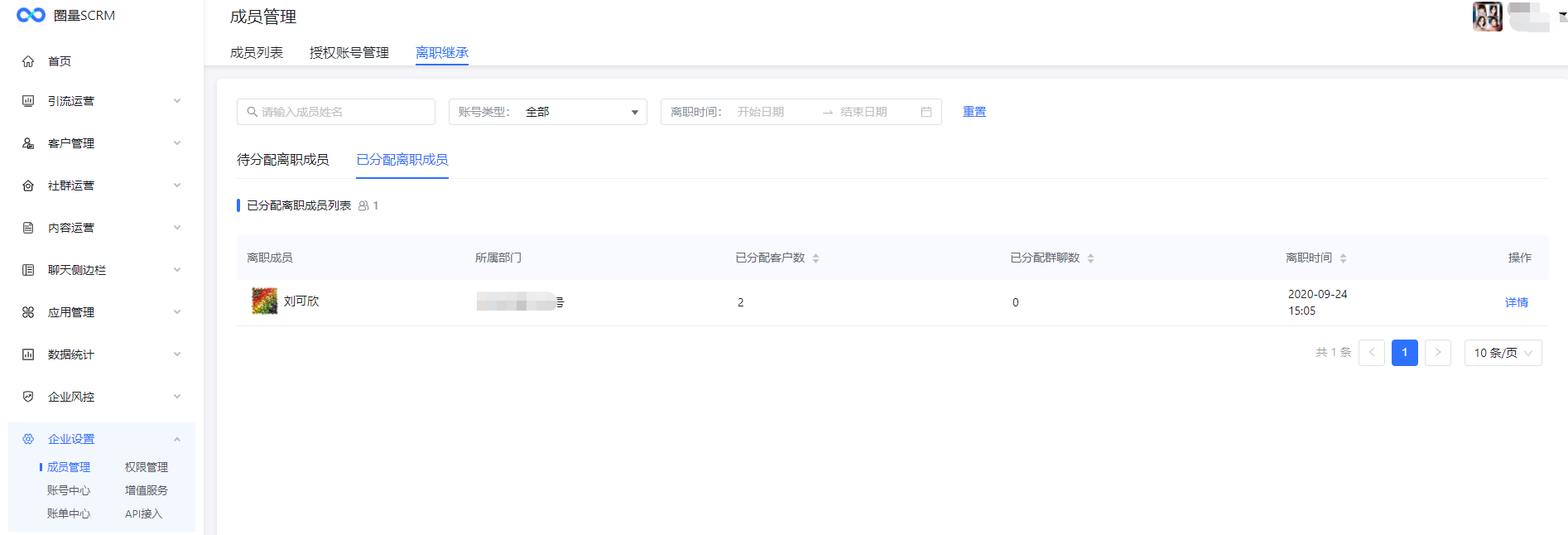1568x535 pixels.
Task: Click the 应用管理 apps icon
Action: [x=28, y=312]
